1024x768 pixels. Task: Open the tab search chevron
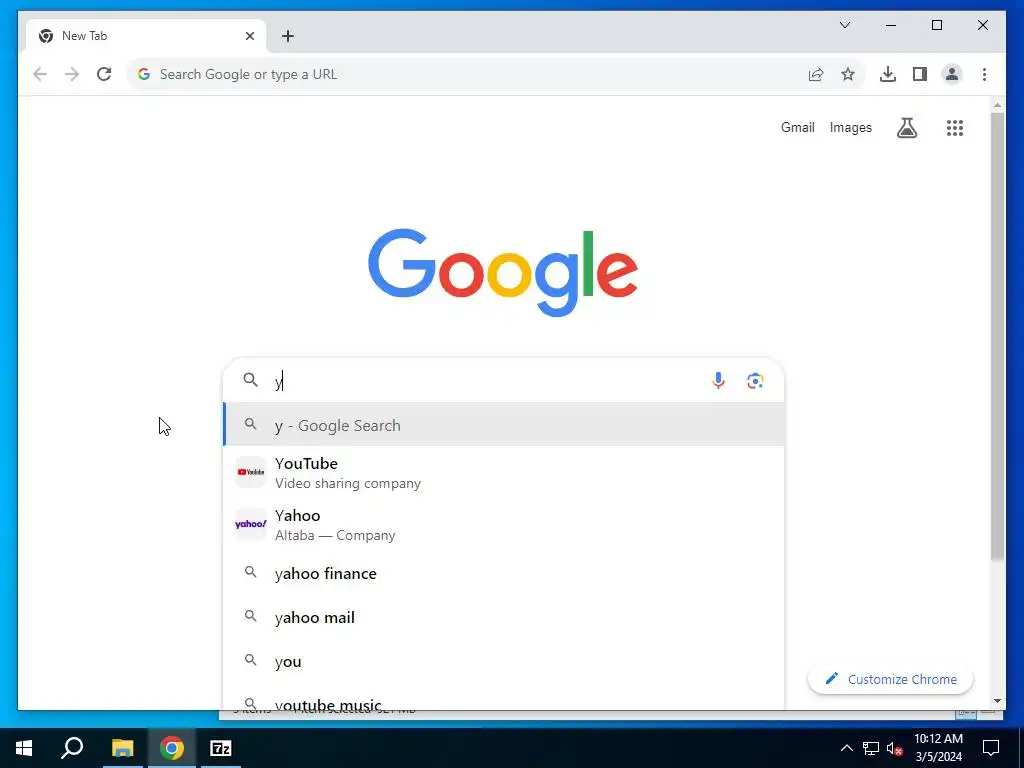tap(845, 25)
